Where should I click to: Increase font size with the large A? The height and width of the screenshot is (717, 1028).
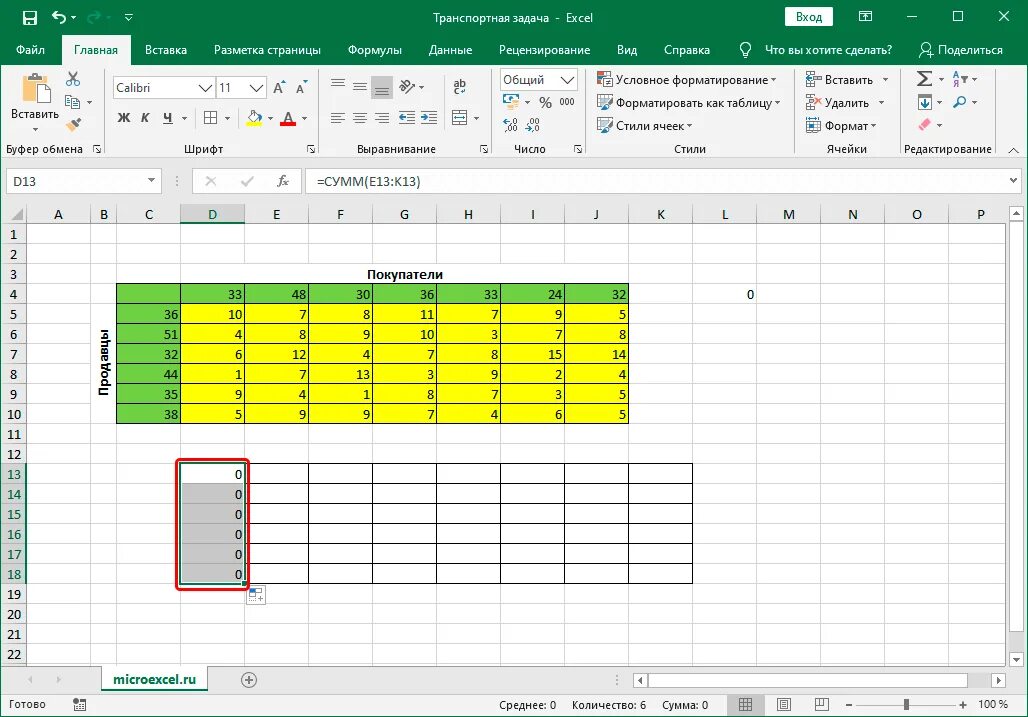click(279, 88)
